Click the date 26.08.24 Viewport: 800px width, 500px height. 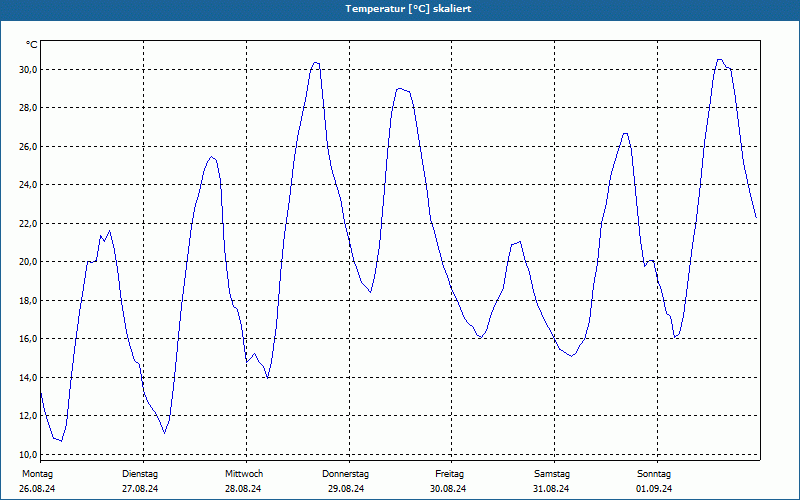[37, 489]
